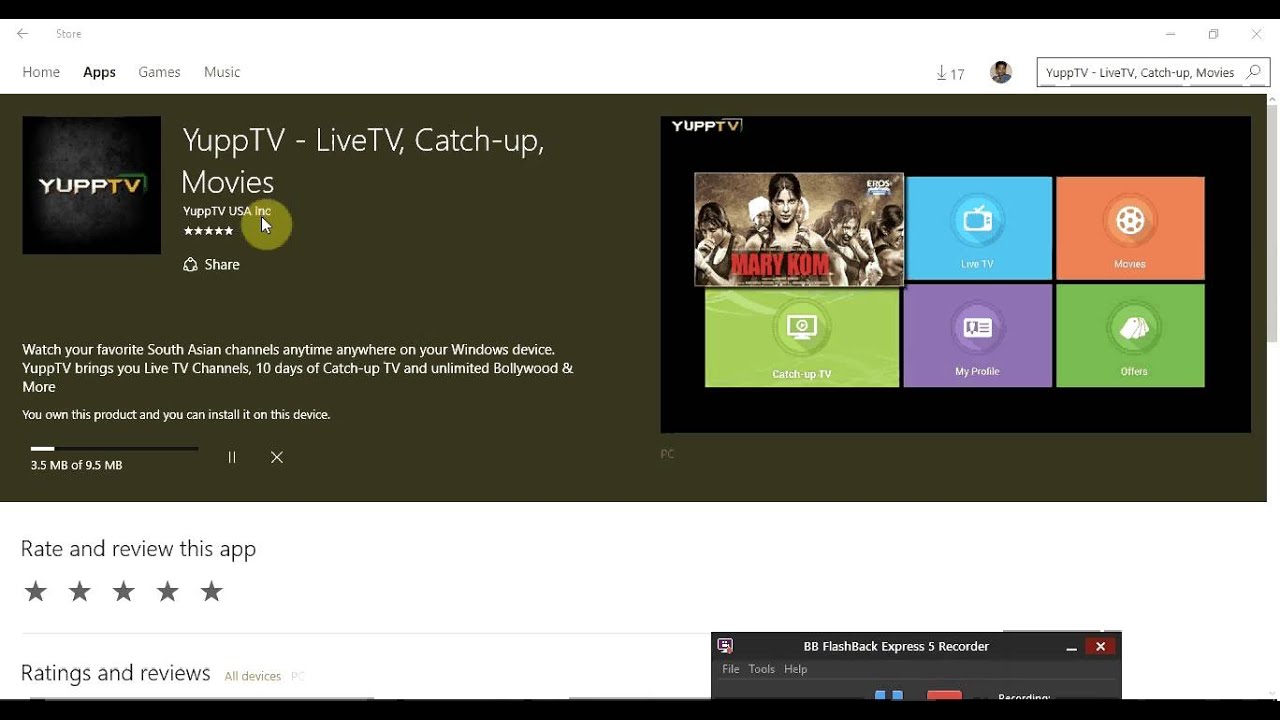Open Help menu in FlashBack Recorder
This screenshot has height=720, width=1280.
pyautogui.click(x=796, y=669)
